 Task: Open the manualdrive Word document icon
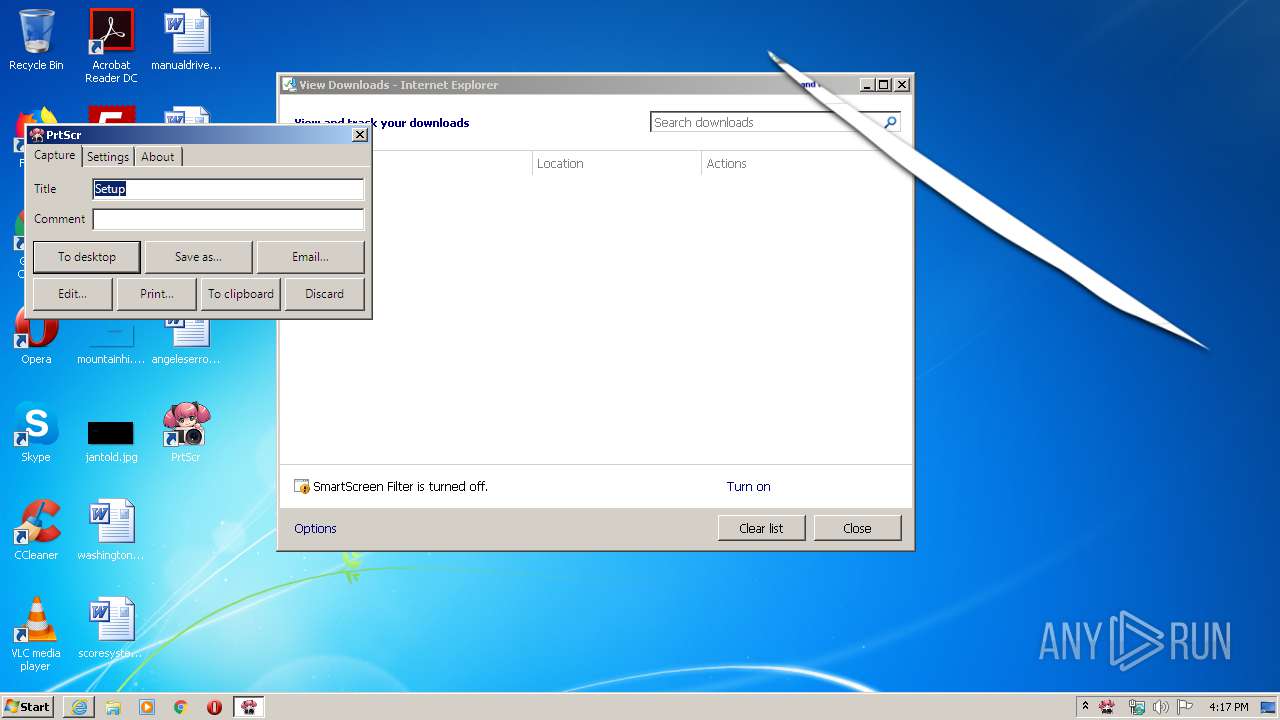point(186,40)
